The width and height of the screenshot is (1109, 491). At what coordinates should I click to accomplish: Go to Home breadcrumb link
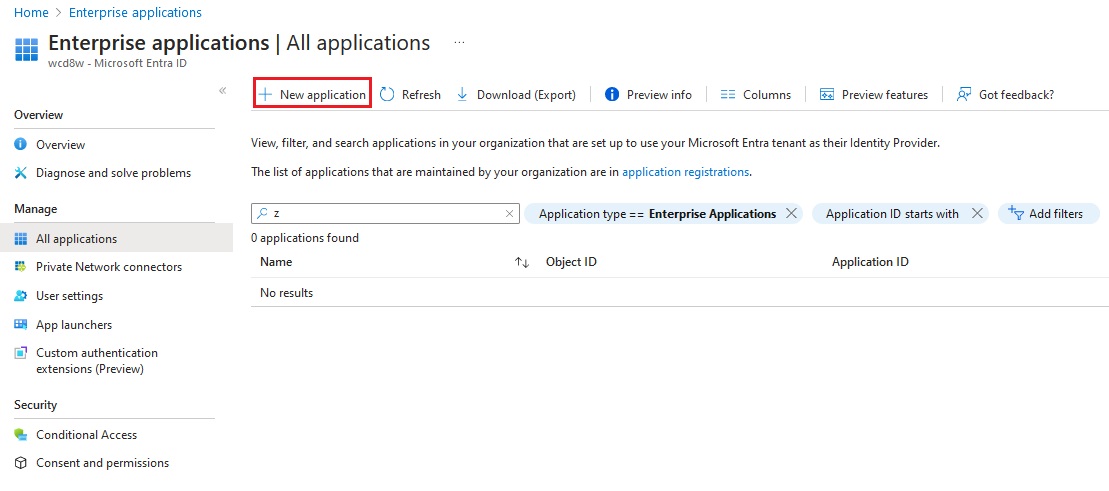31,13
